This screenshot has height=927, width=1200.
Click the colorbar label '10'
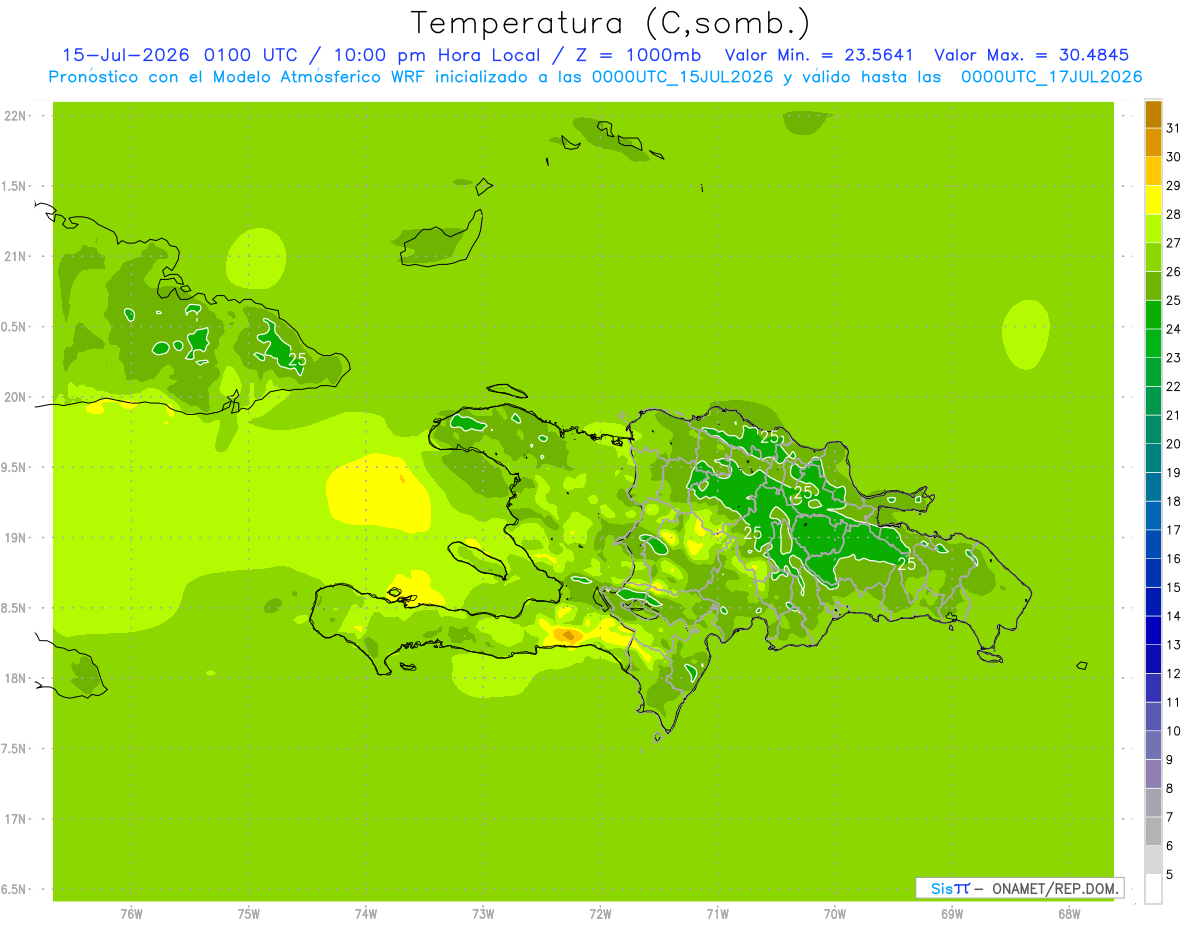click(x=1173, y=731)
